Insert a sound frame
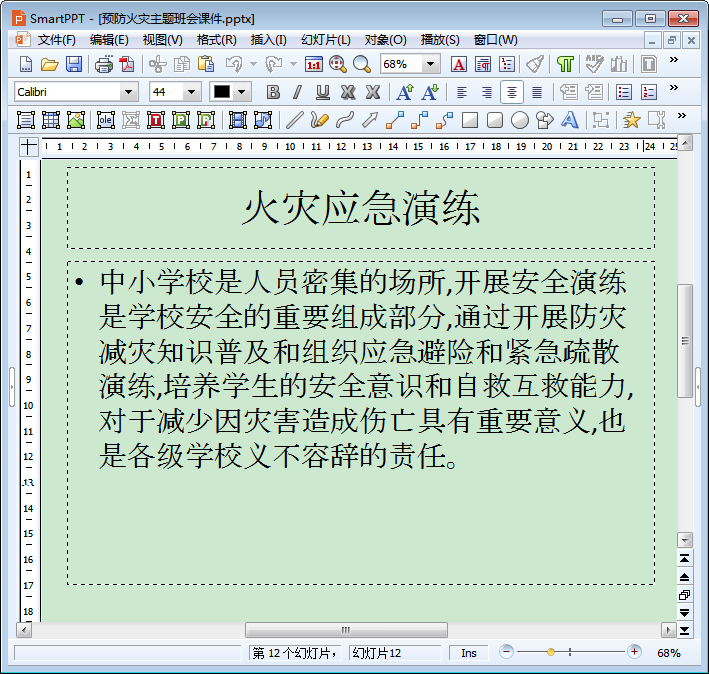The width and height of the screenshot is (709, 674). point(263,120)
